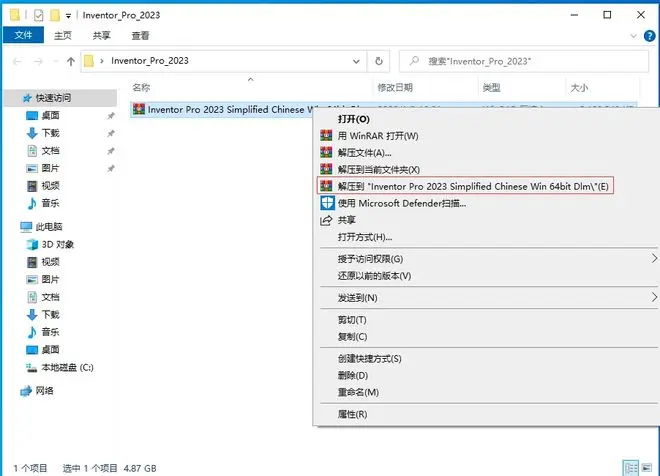Switch to details view icon in status bar
The height and width of the screenshot is (476, 660).
(x=631, y=468)
